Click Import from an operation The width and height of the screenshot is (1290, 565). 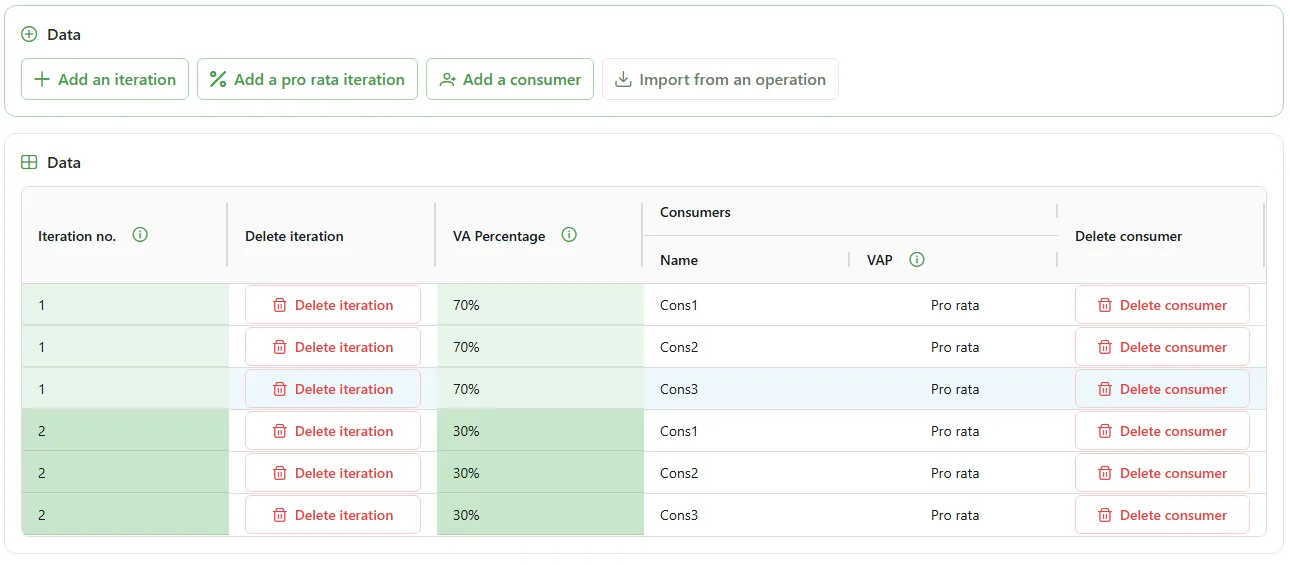pyautogui.click(x=720, y=79)
